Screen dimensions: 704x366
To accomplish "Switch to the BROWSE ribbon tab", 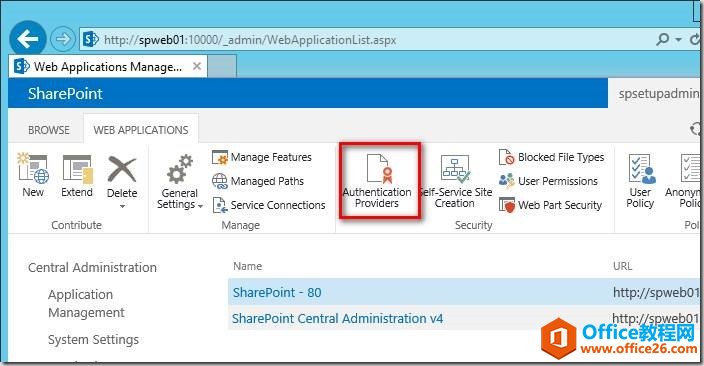I will tap(48, 130).
